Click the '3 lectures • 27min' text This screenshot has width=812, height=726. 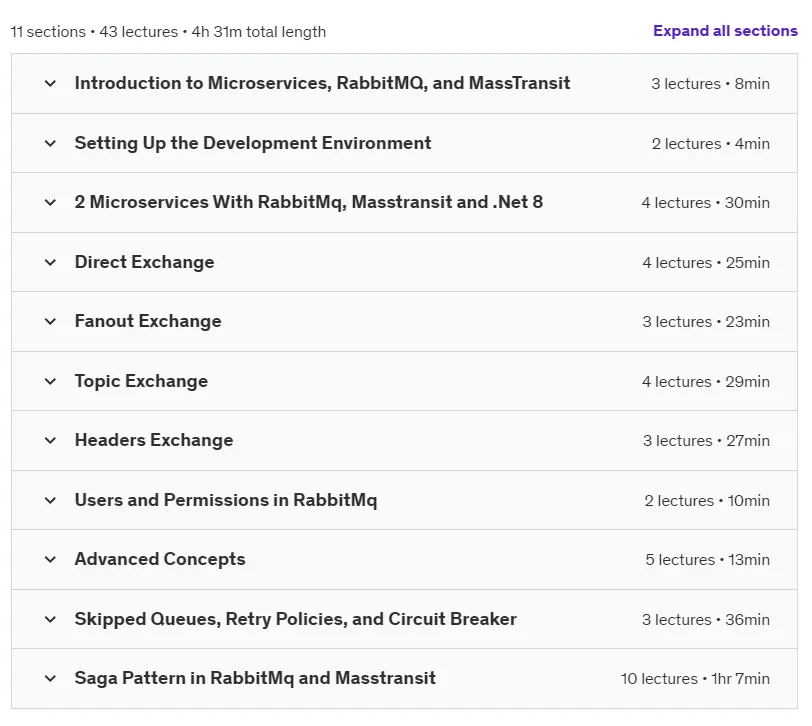point(706,441)
